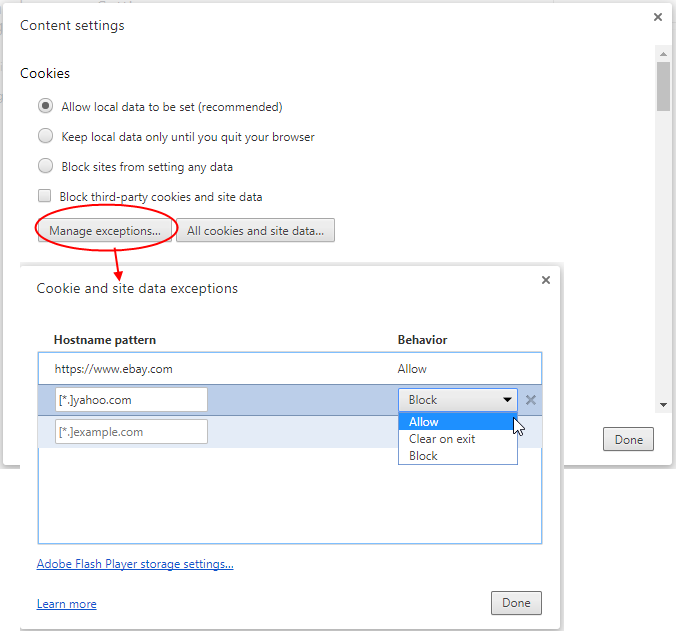Close the Cookie and site data exceptions dialog
Image resolution: width=676 pixels, height=633 pixels.
(x=546, y=280)
